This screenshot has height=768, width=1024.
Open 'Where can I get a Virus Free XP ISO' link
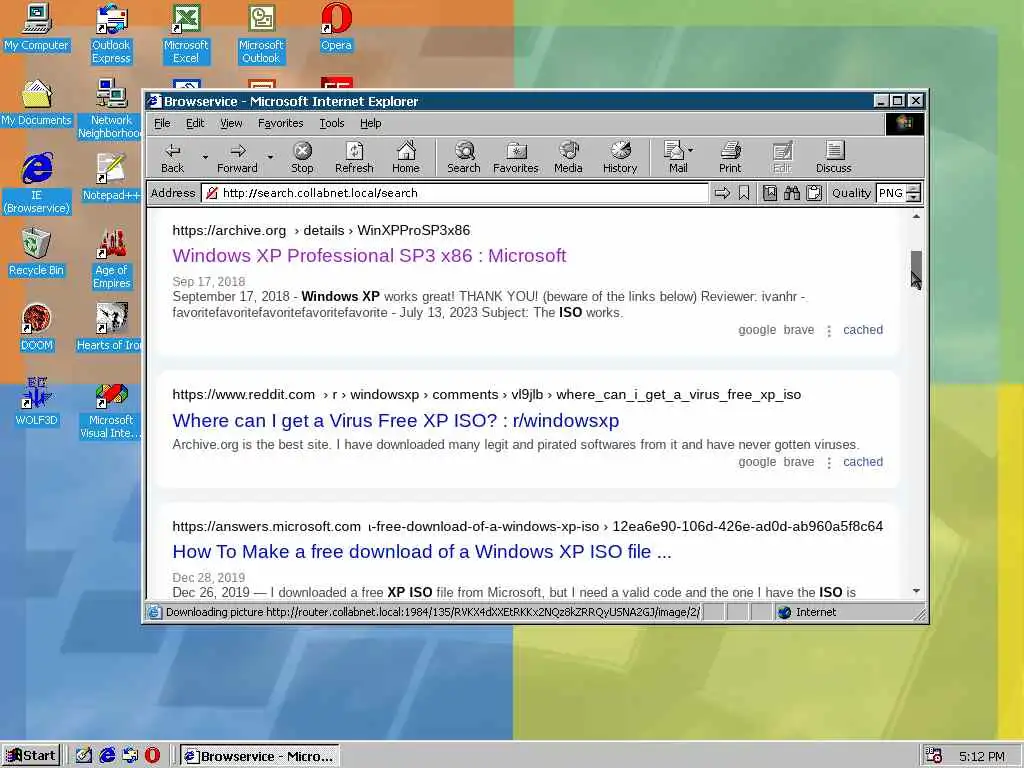(x=396, y=420)
